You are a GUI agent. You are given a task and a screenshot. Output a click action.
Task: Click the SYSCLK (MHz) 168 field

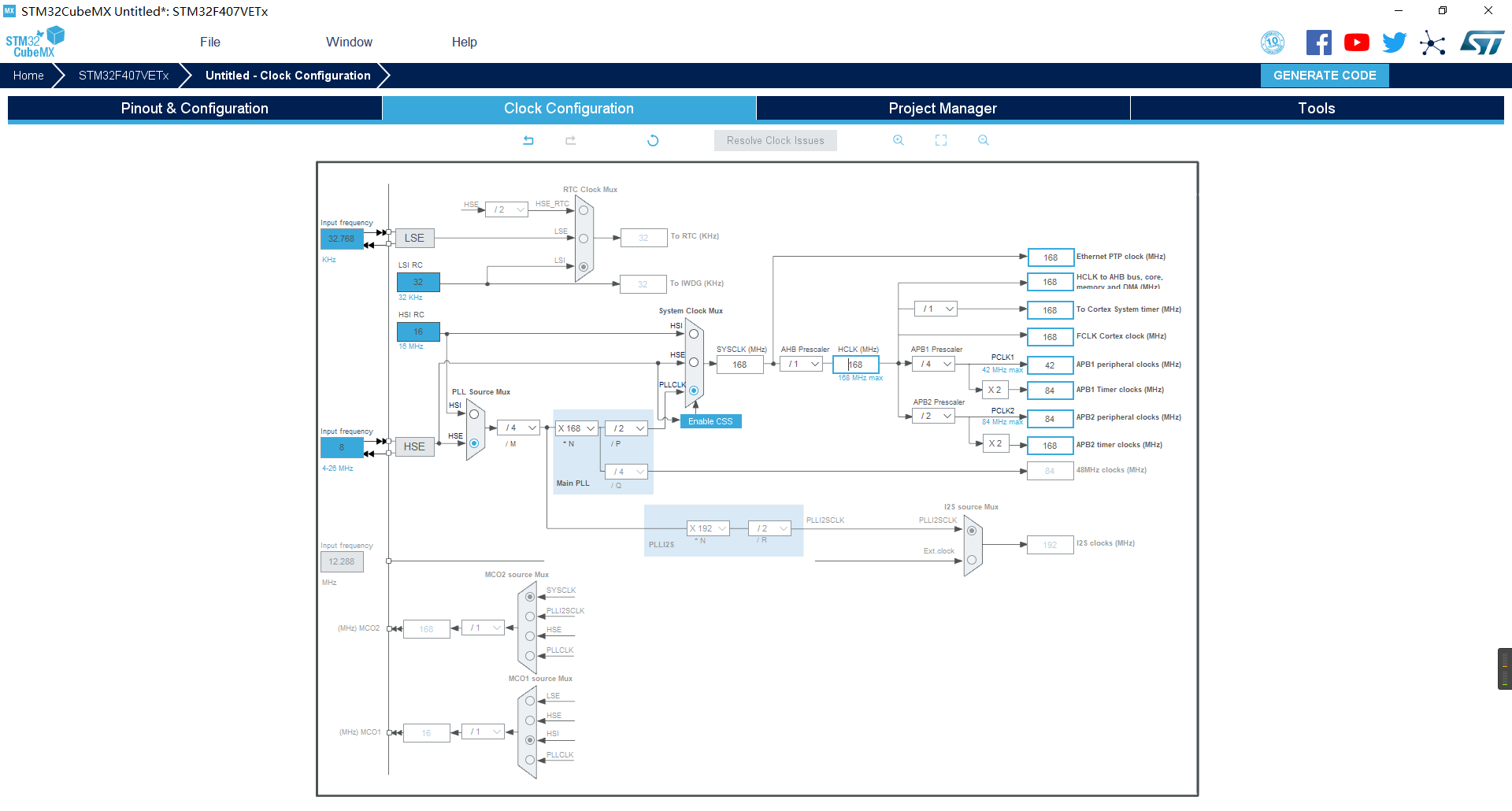pos(739,365)
